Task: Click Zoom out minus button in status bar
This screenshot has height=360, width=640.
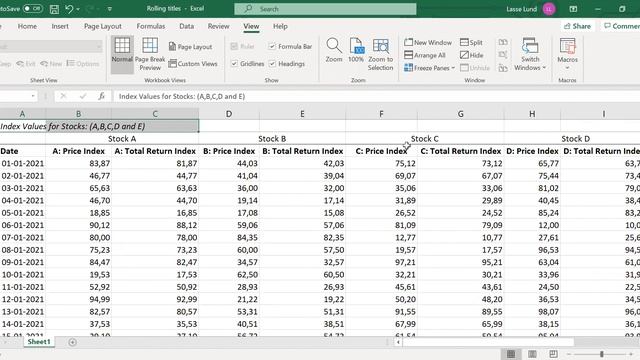Action: [568, 354]
